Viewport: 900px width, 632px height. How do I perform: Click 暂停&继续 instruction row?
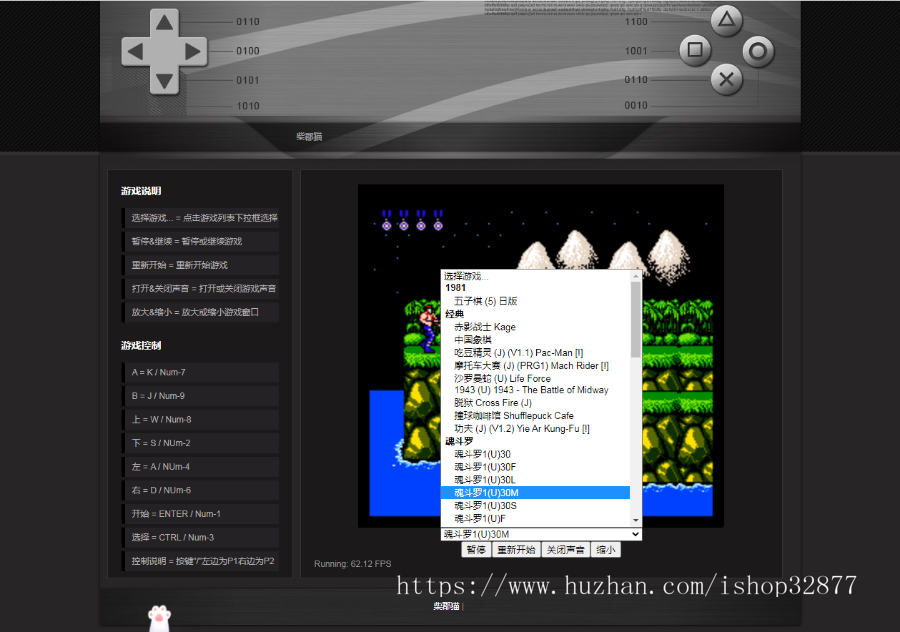point(200,242)
